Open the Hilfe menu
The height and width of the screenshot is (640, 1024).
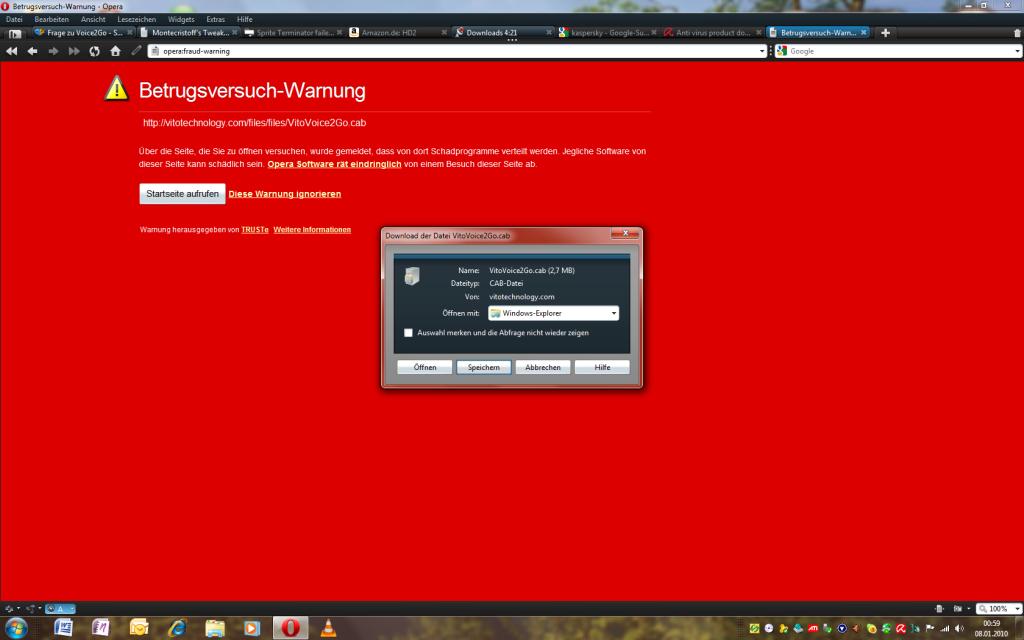tap(245, 20)
